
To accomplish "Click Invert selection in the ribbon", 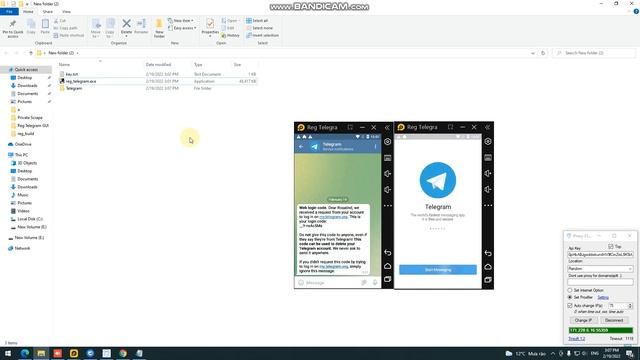I will [262, 36].
